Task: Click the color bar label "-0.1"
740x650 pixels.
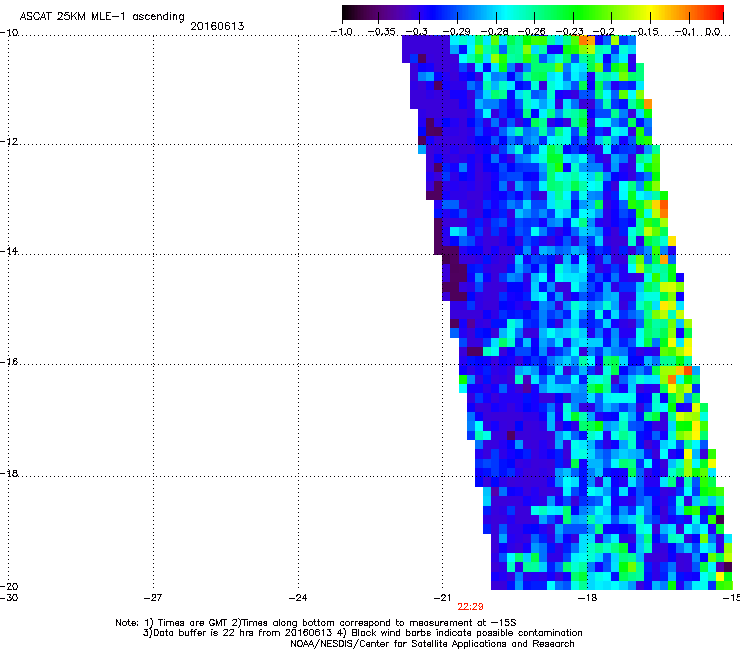Action: [x=685, y=32]
